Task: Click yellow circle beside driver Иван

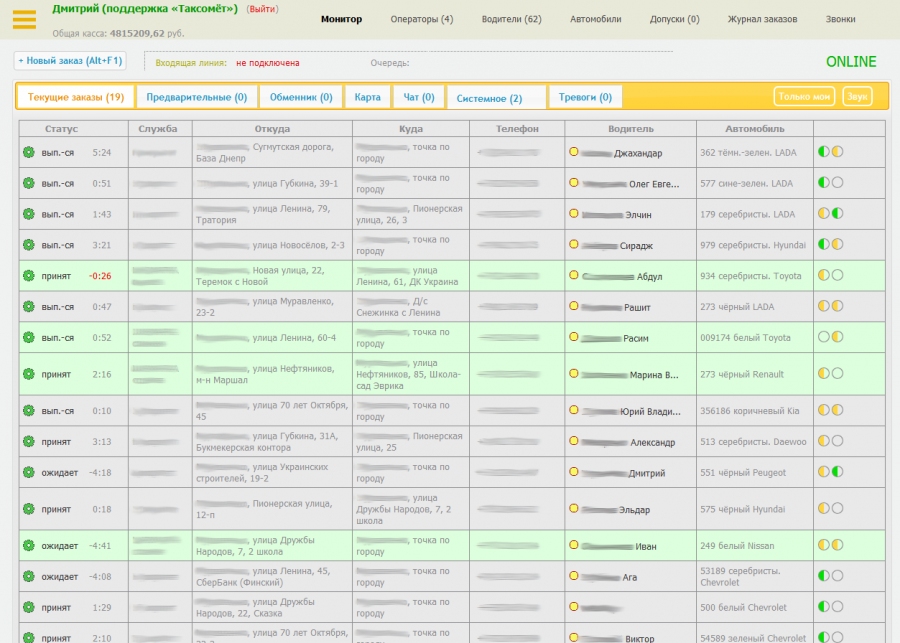Action: pos(574,546)
